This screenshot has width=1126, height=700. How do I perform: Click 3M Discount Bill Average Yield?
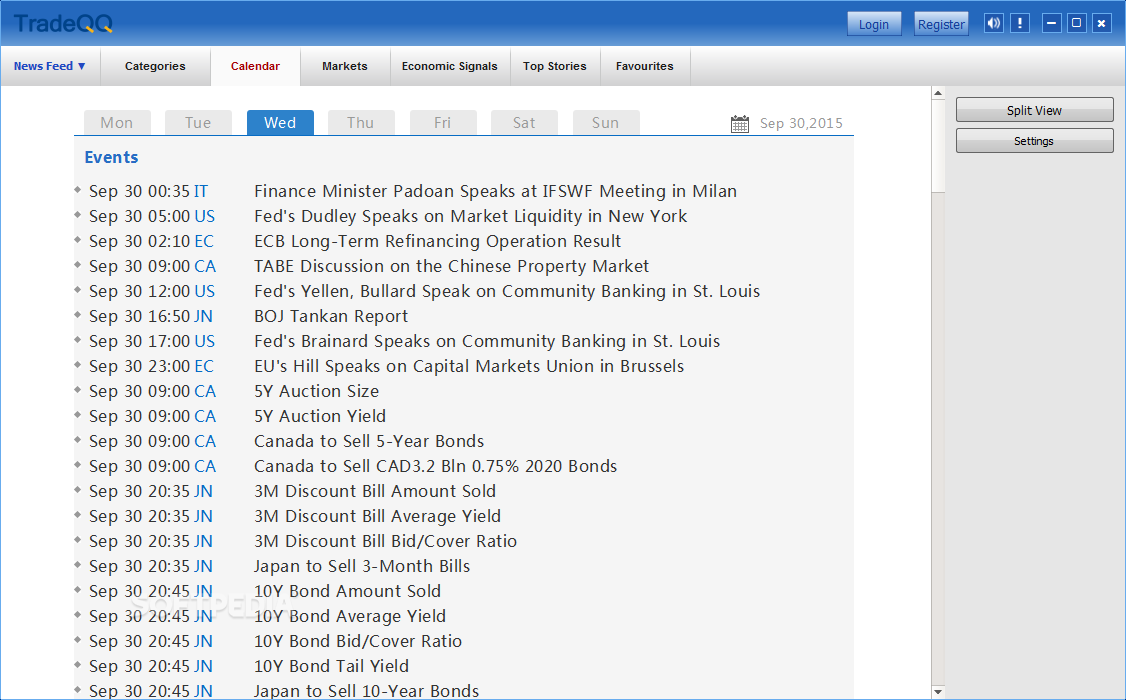point(377,516)
